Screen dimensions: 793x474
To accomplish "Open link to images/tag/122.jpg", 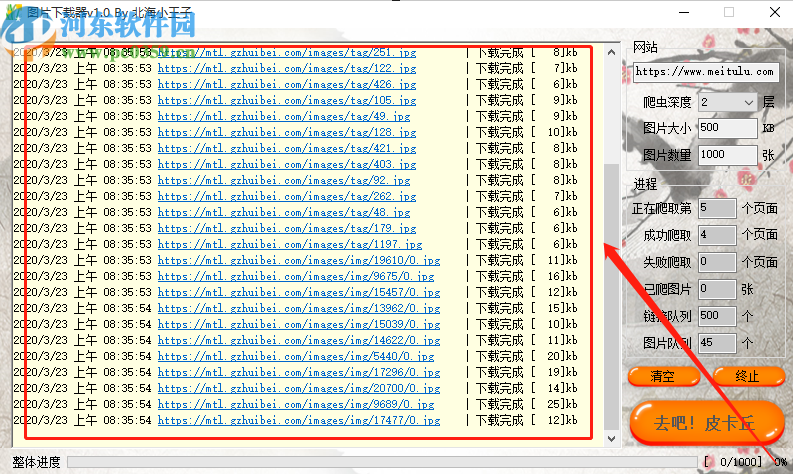I will coord(287,68).
